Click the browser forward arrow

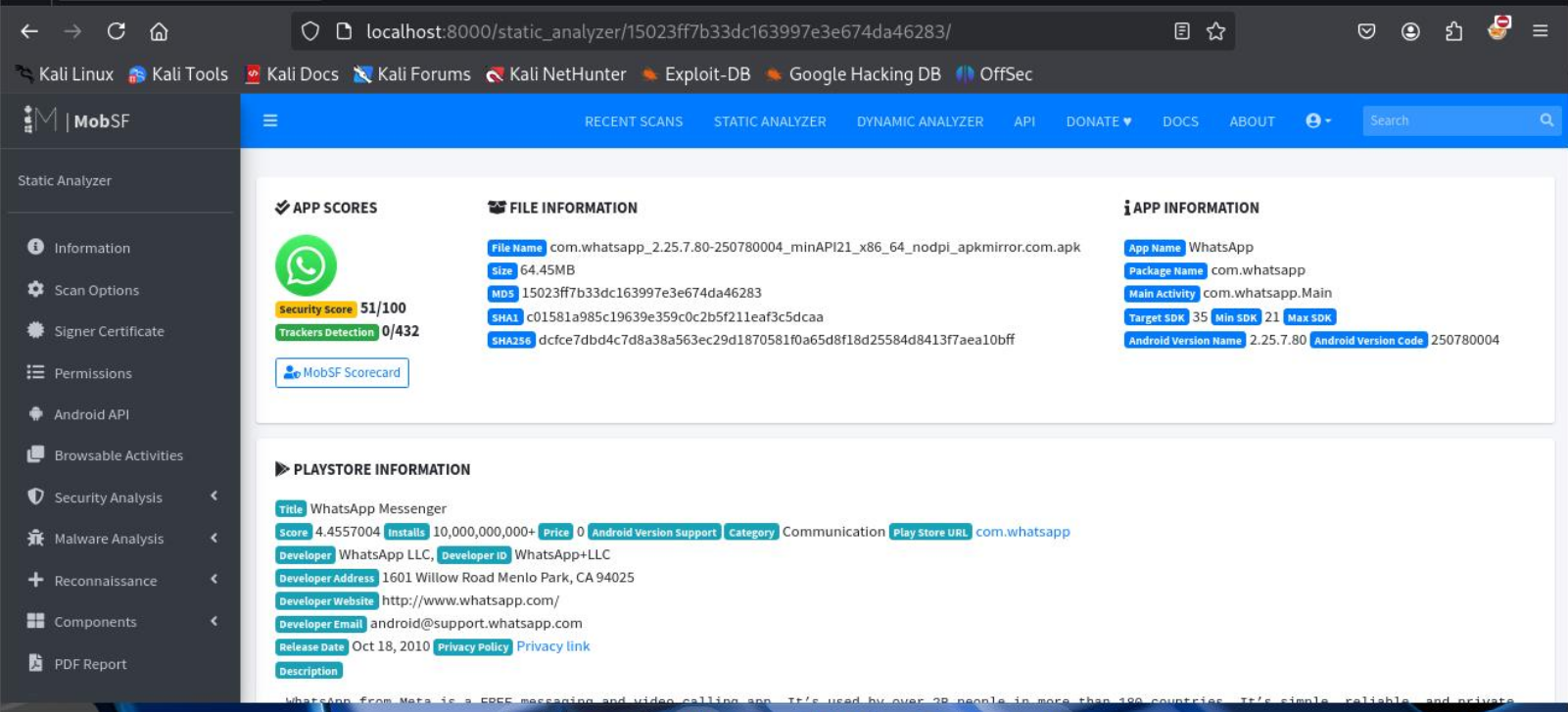pyautogui.click(x=72, y=31)
